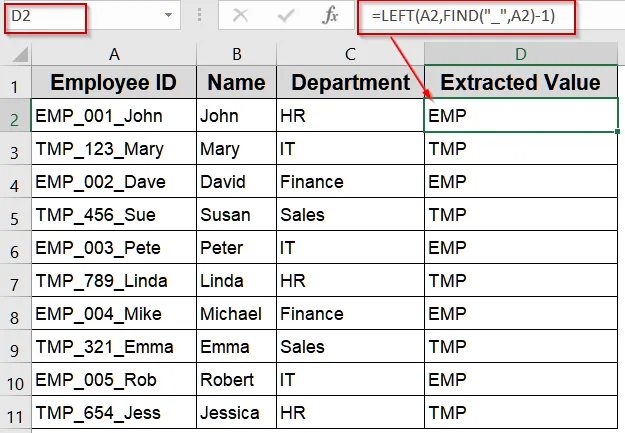Select the name cell Peter

click(x=237, y=248)
